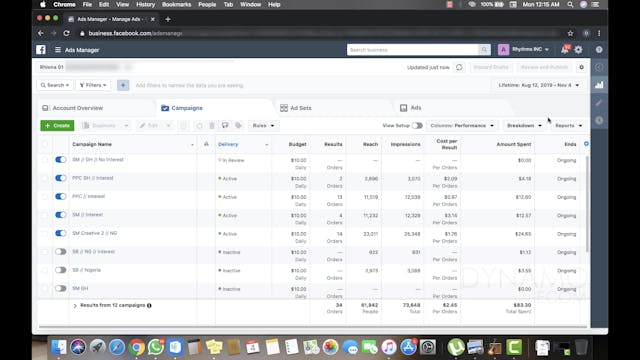
Task: Enable the SM GH campaign switch
Action: pos(60,288)
